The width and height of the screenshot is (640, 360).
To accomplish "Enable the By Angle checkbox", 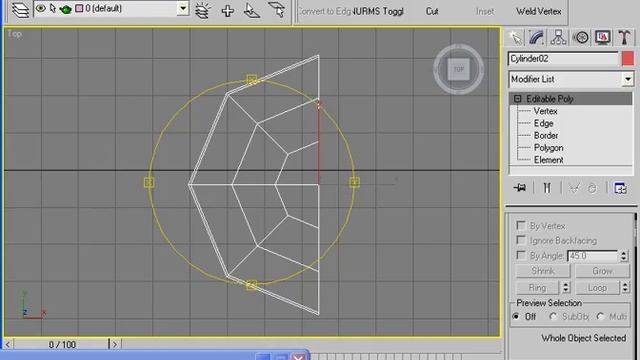I will [520, 255].
